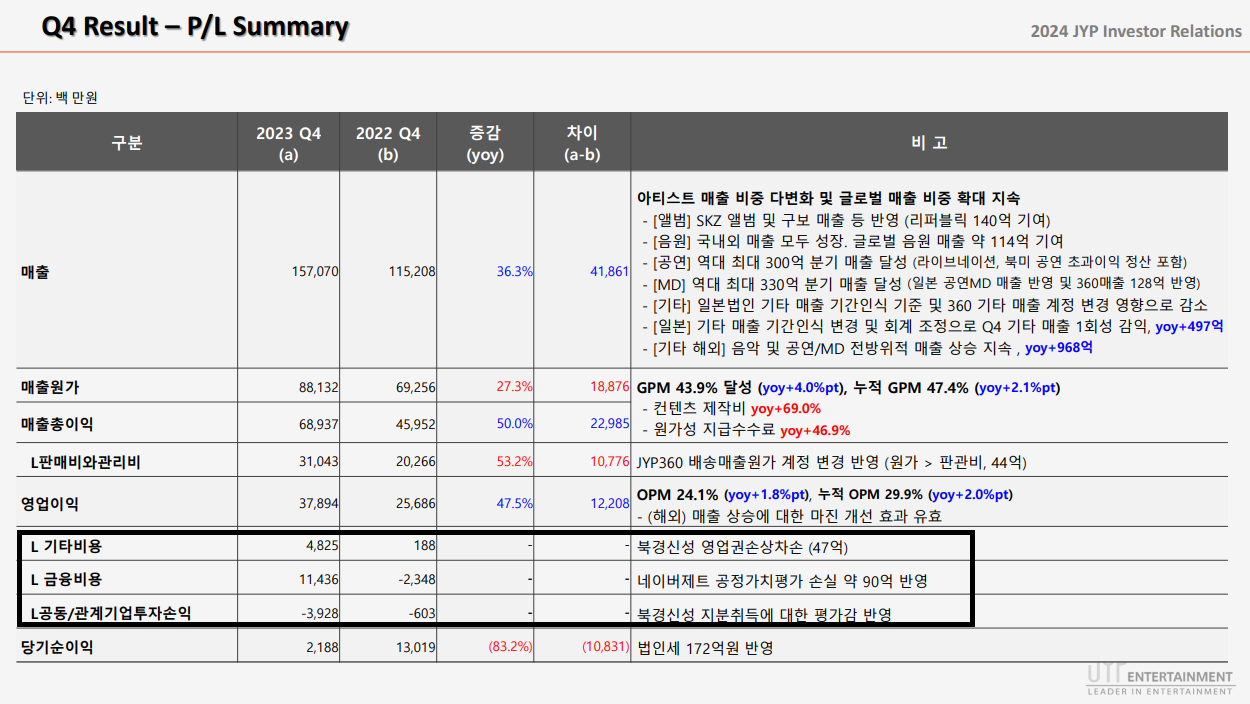Screen dimensions: 1250x704
Task: Click the revenue value 115,208
Action: pos(413,271)
